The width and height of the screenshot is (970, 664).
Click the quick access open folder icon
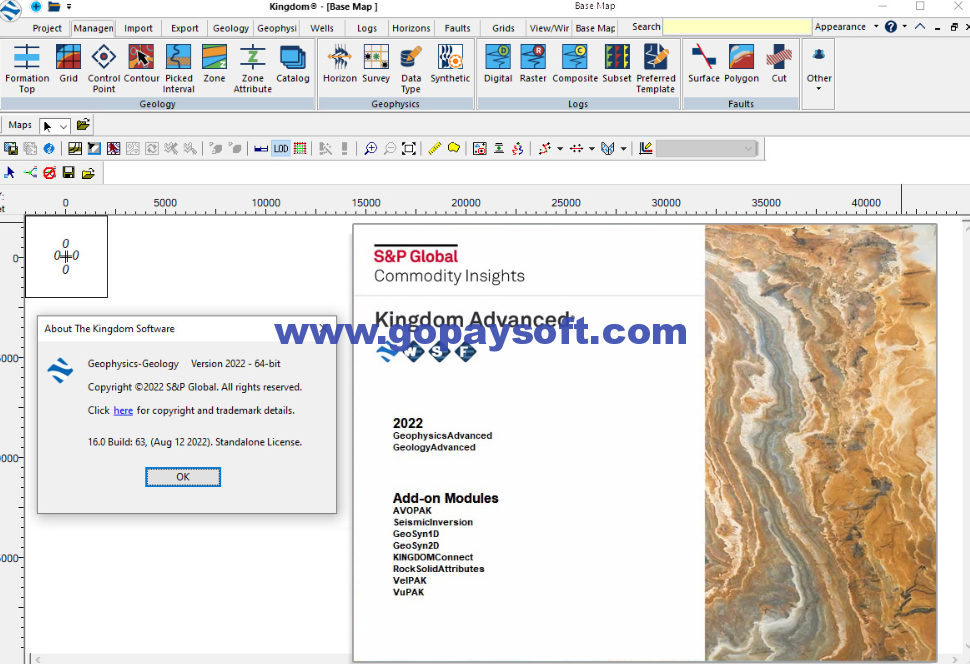(54, 7)
